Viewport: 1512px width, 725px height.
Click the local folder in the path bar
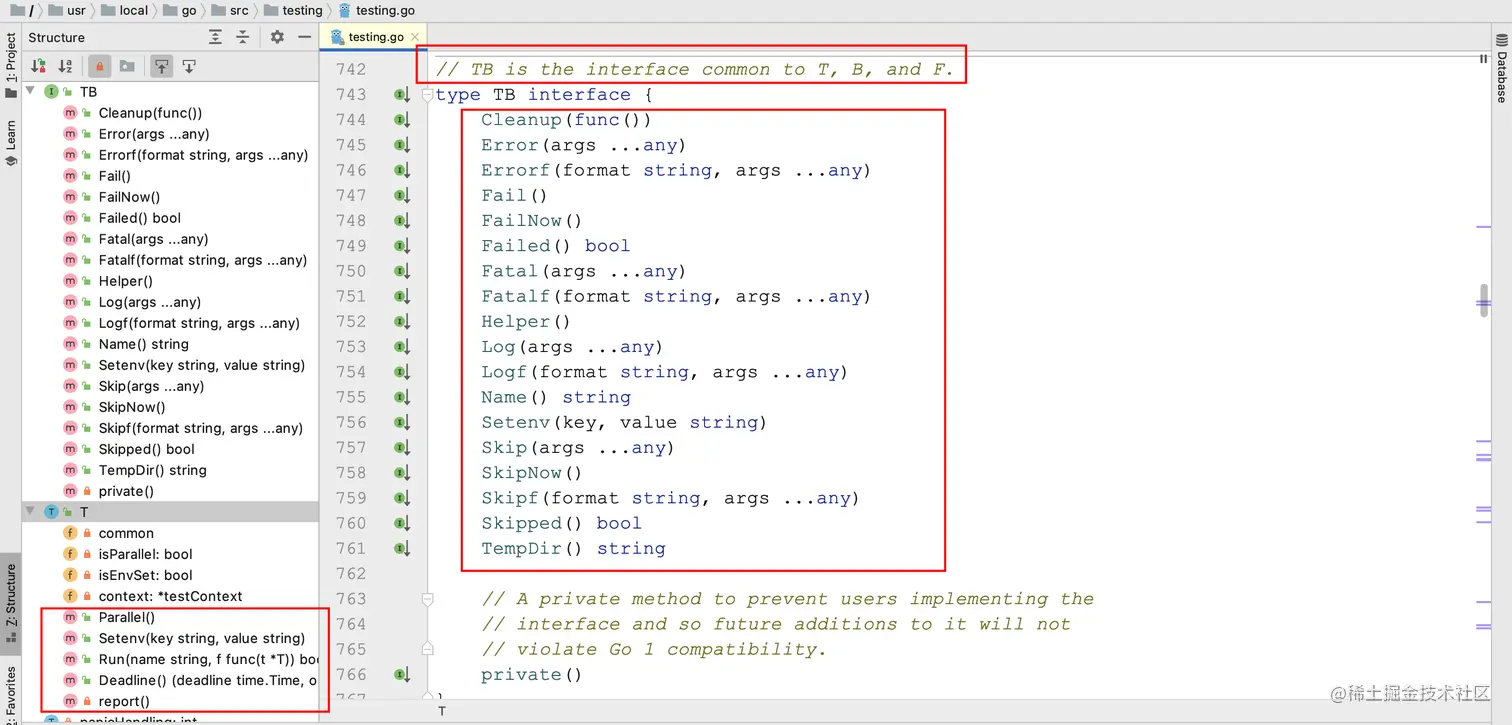click(x=124, y=10)
